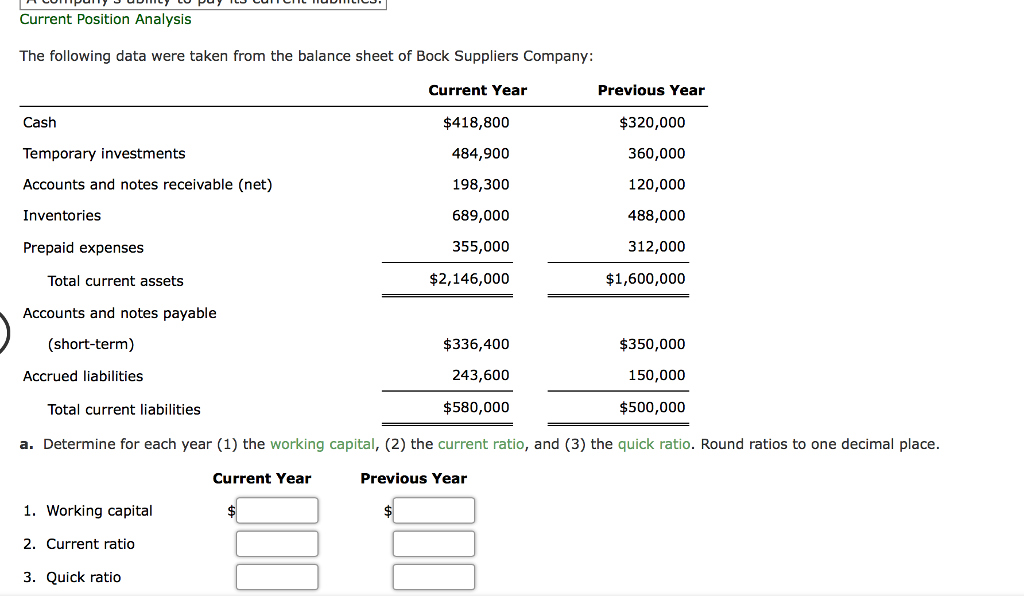The image size is (1024, 596).
Task: Click the Total current liabilities value $580,000
Action: (x=477, y=407)
